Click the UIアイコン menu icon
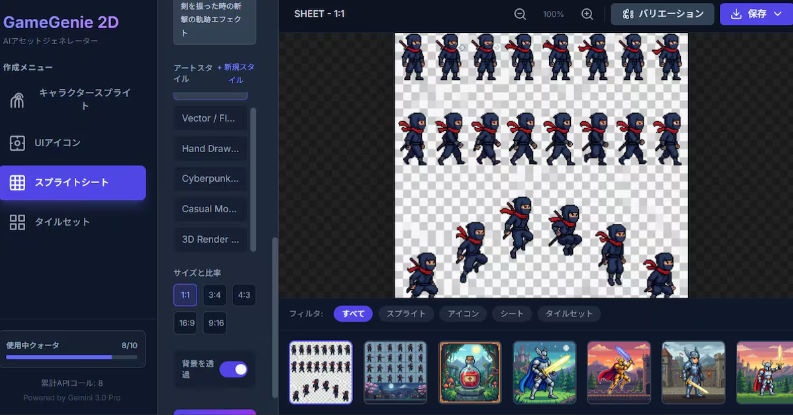The height and width of the screenshot is (415, 793). pyautogui.click(x=17, y=143)
